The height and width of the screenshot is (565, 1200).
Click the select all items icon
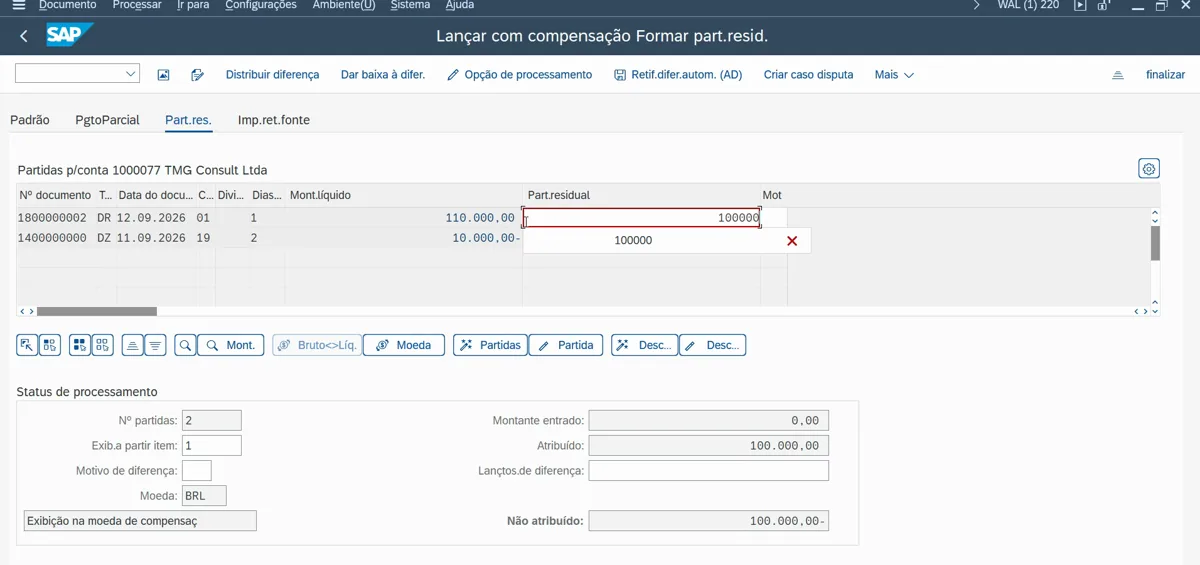coord(80,345)
